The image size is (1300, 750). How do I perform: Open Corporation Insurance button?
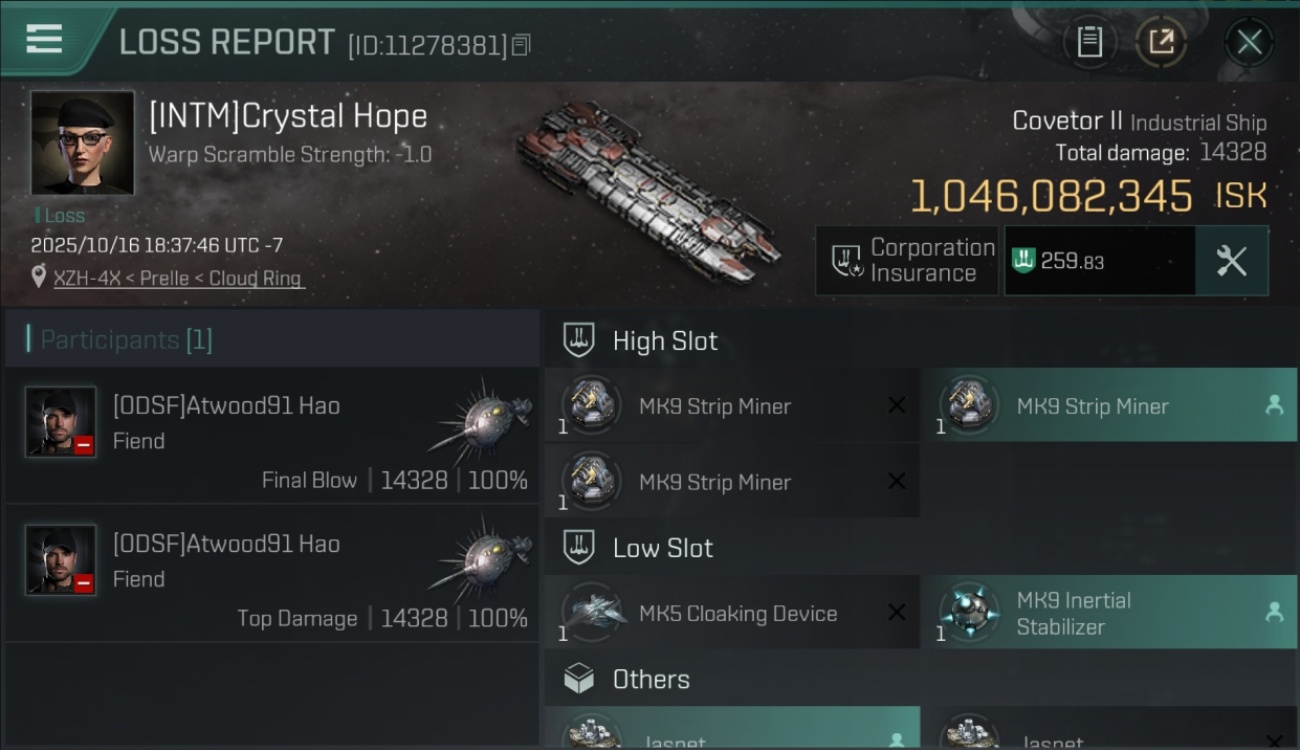(906, 261)
